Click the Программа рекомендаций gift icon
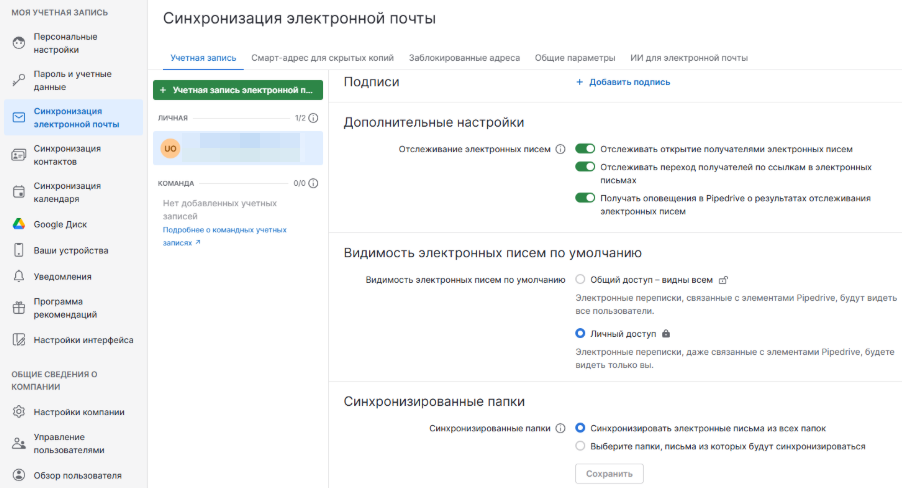 [x=19, y=308]
